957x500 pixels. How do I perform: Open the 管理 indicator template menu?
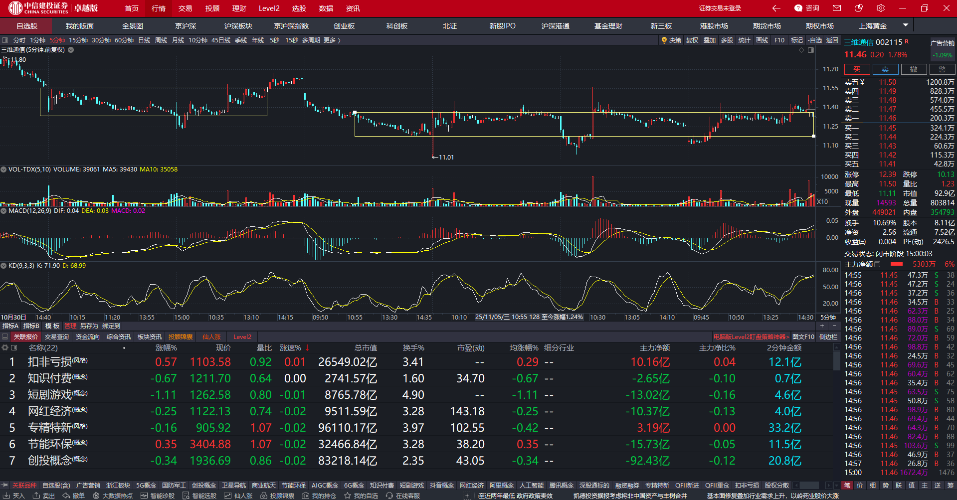(x=70, y=325)
